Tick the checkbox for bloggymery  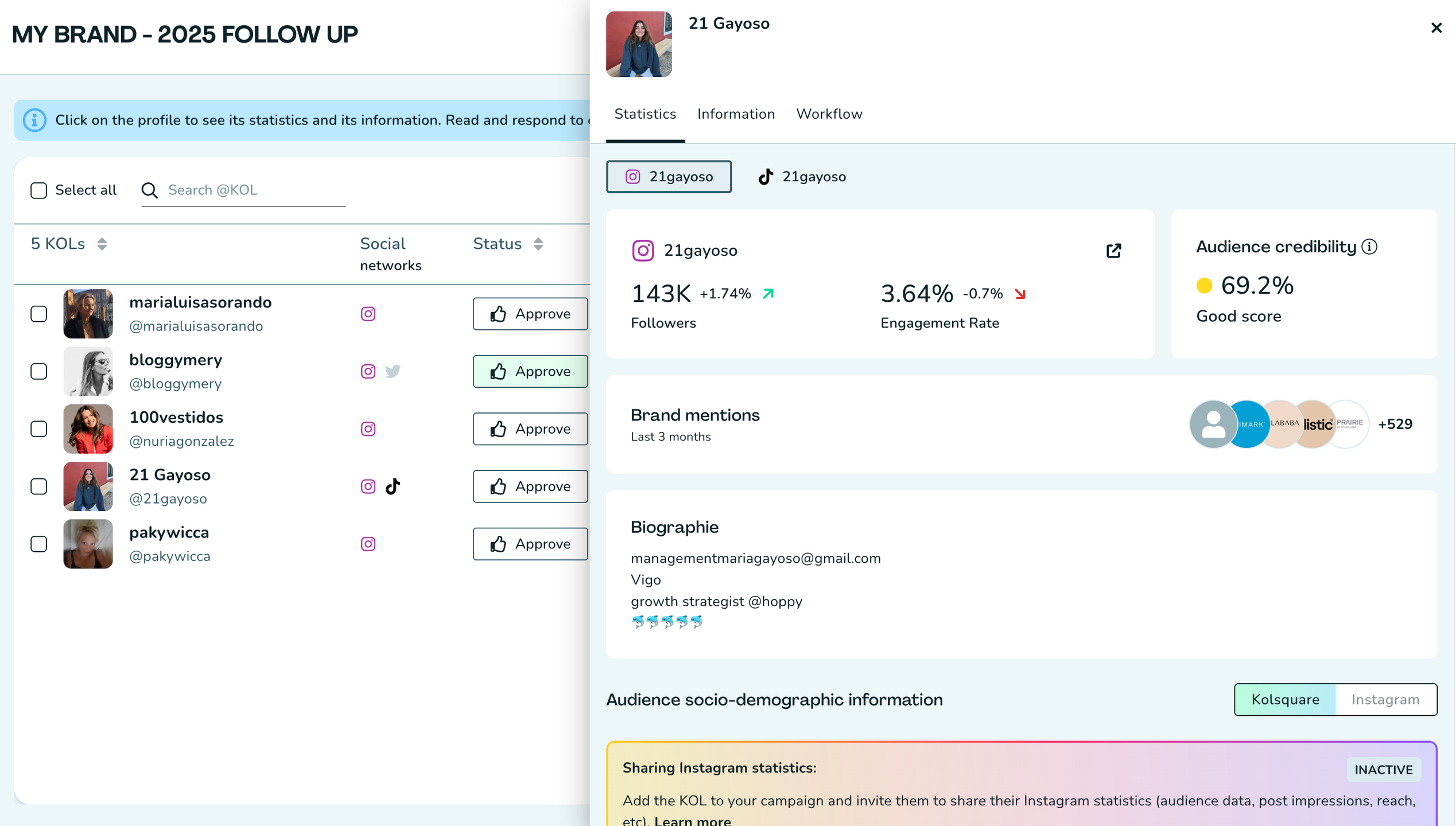(38, 371)
